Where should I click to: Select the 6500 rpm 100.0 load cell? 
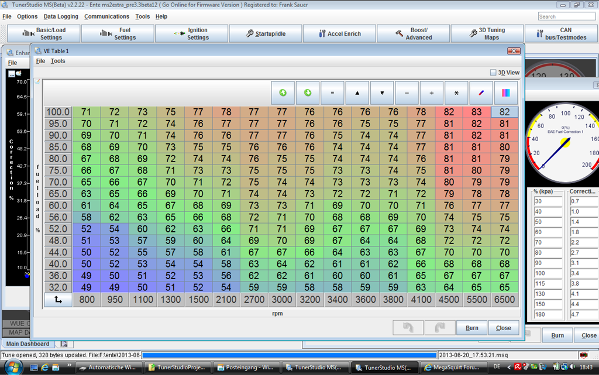click(x=505, y=112)
